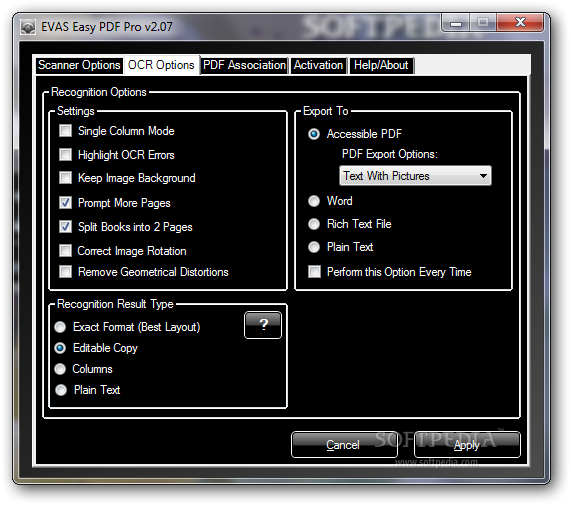Close the EVAS Easy PDF Pro window

[x=520, y=23]
